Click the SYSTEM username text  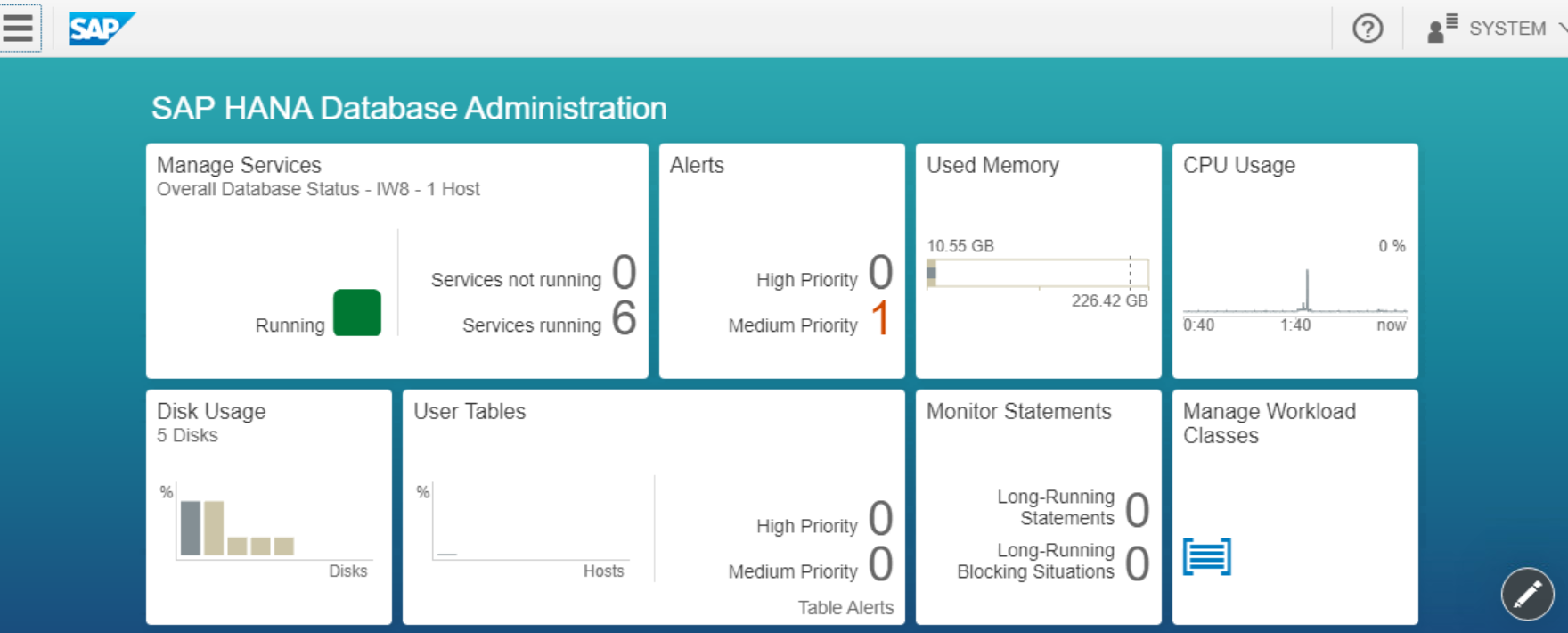pyautogui.click(x=1507, y=29)
